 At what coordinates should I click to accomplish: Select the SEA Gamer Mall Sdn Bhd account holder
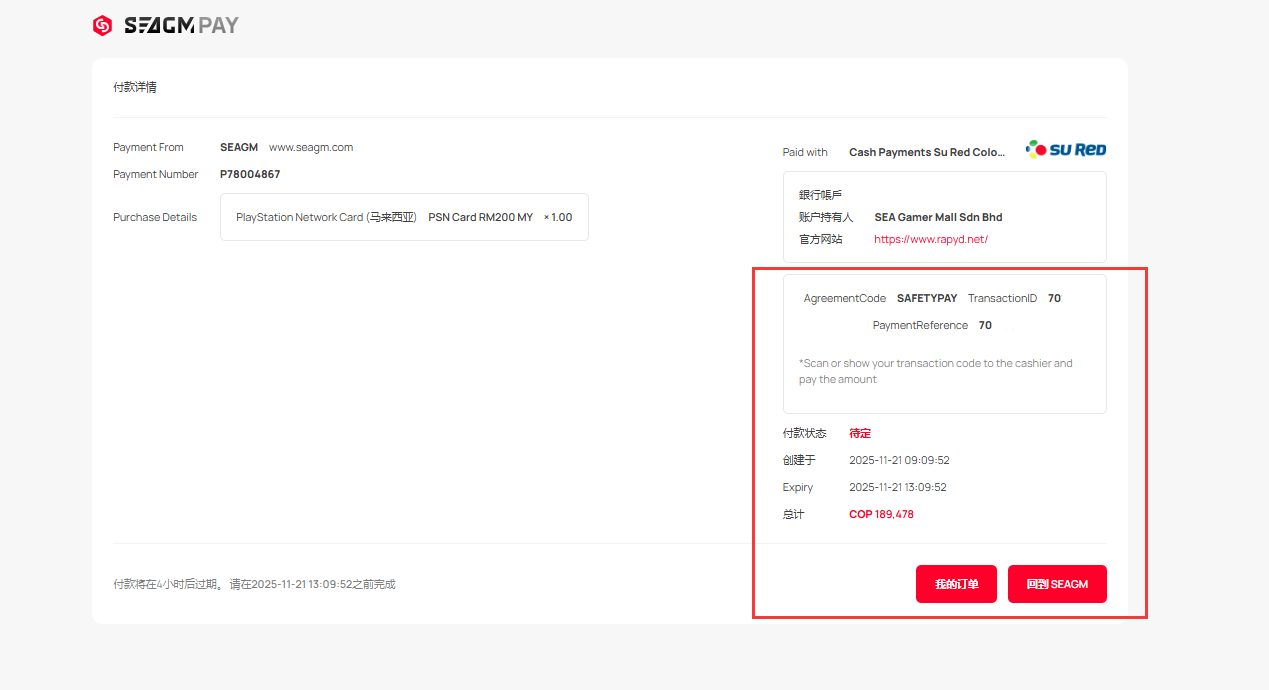pos(938,217)
